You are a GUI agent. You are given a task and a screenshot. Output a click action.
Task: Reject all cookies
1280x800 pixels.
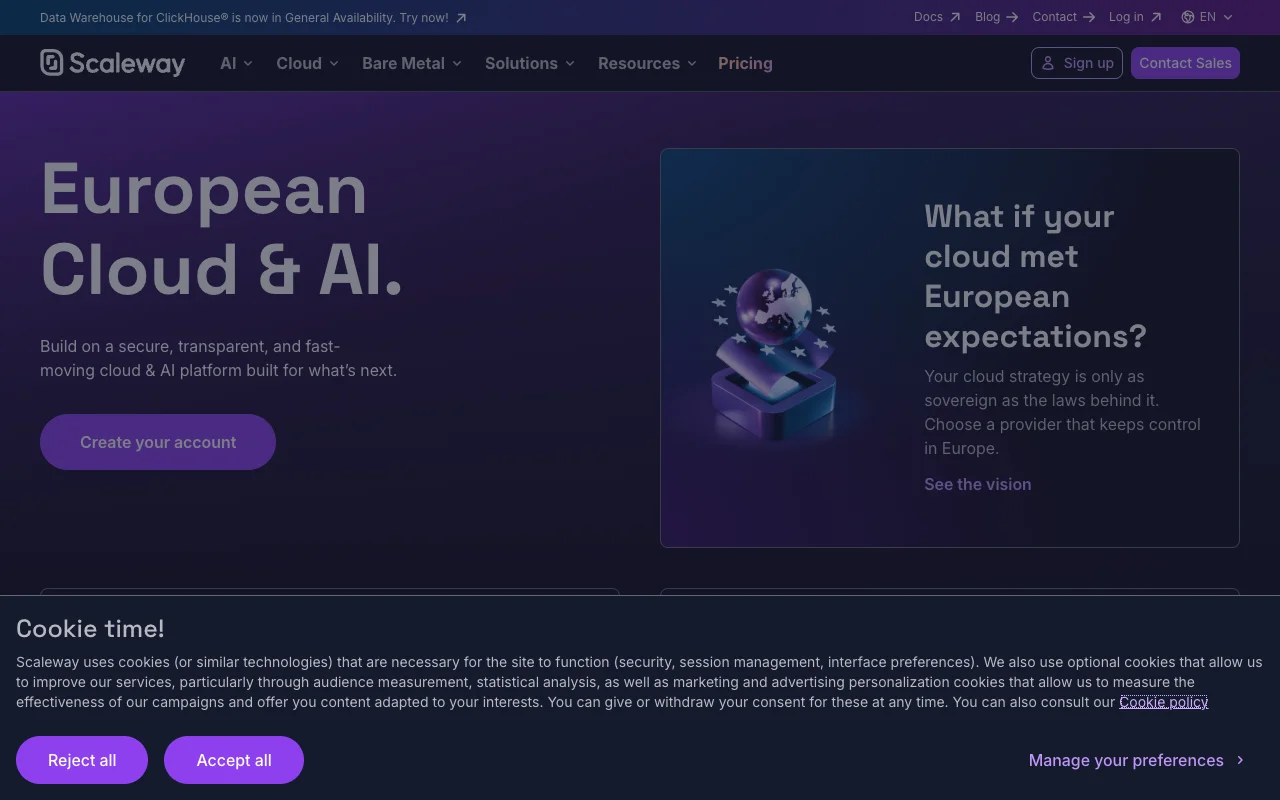coord(82,760)
